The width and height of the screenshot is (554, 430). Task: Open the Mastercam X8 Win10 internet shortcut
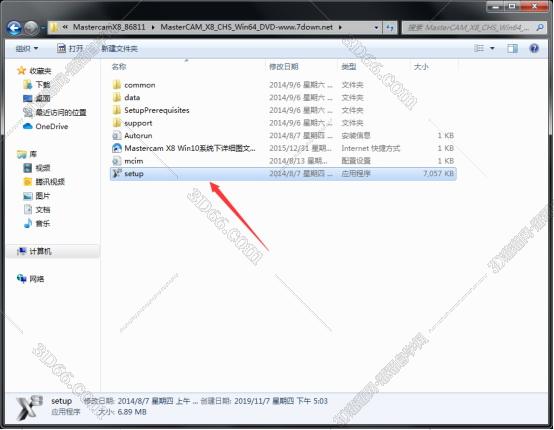[283, 148]
